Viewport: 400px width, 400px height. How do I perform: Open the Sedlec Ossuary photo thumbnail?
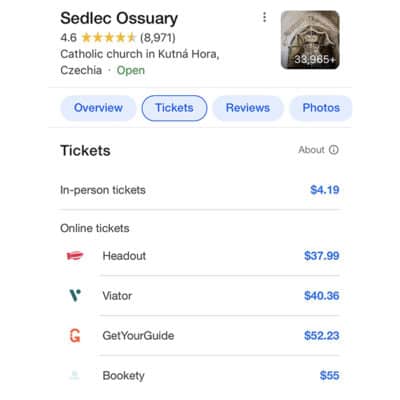[310, 40]
